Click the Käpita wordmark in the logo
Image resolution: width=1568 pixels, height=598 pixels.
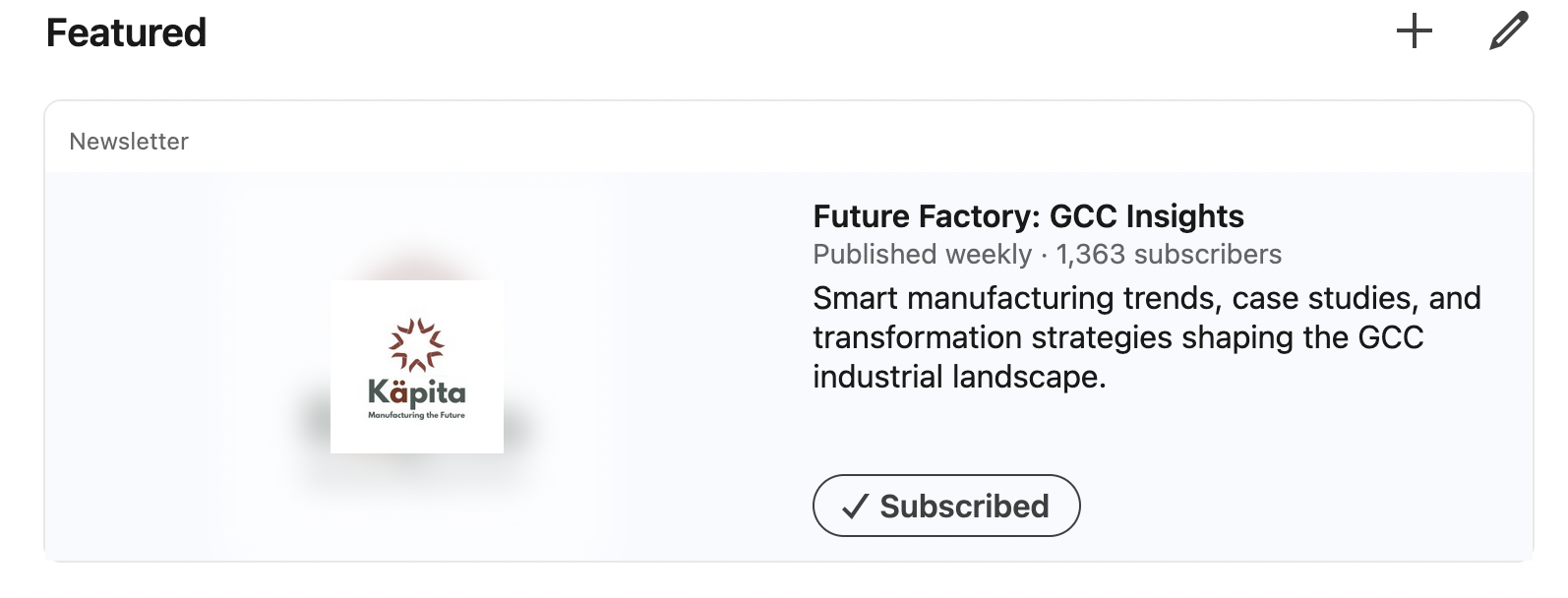417,393
